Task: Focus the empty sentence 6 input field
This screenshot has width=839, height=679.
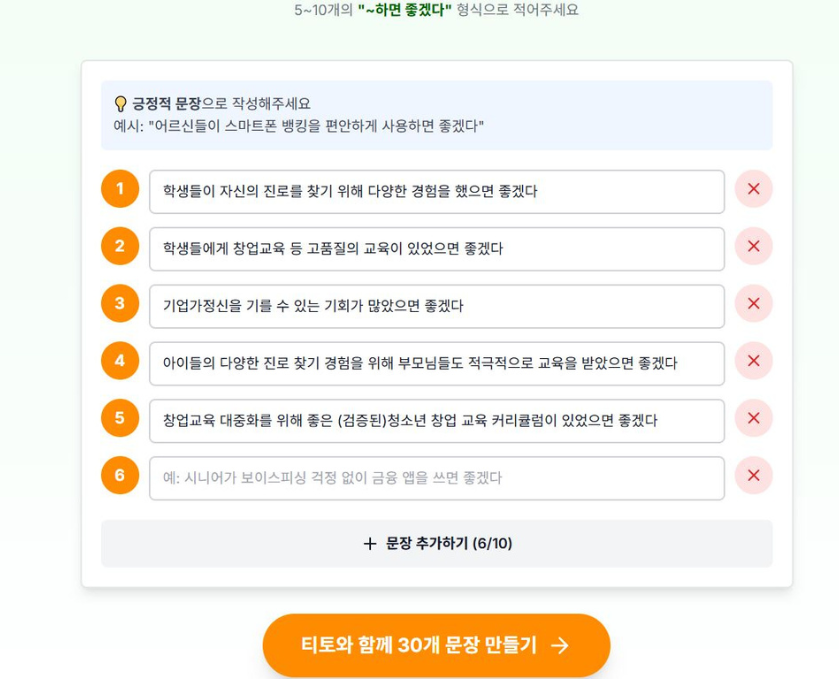Action: (x=436, y=478)
